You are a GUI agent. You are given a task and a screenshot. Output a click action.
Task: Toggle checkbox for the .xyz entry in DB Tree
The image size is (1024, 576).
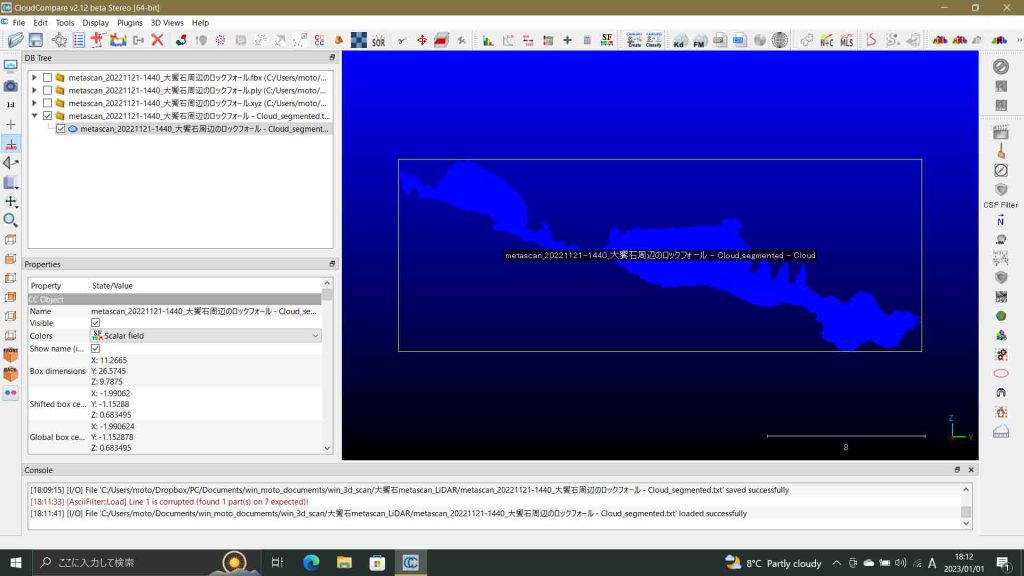[48, 103]
